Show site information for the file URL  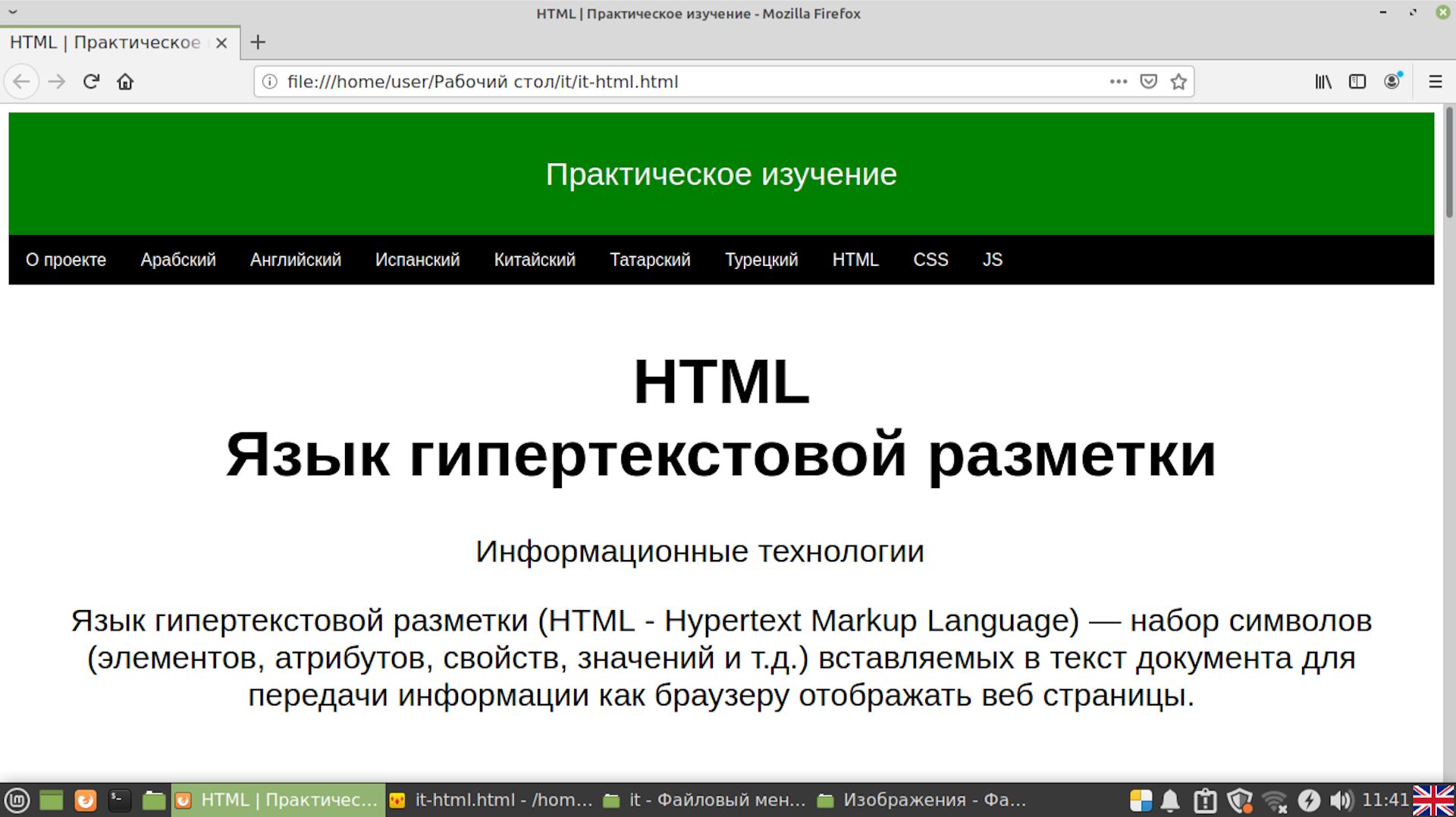[270, 81]
